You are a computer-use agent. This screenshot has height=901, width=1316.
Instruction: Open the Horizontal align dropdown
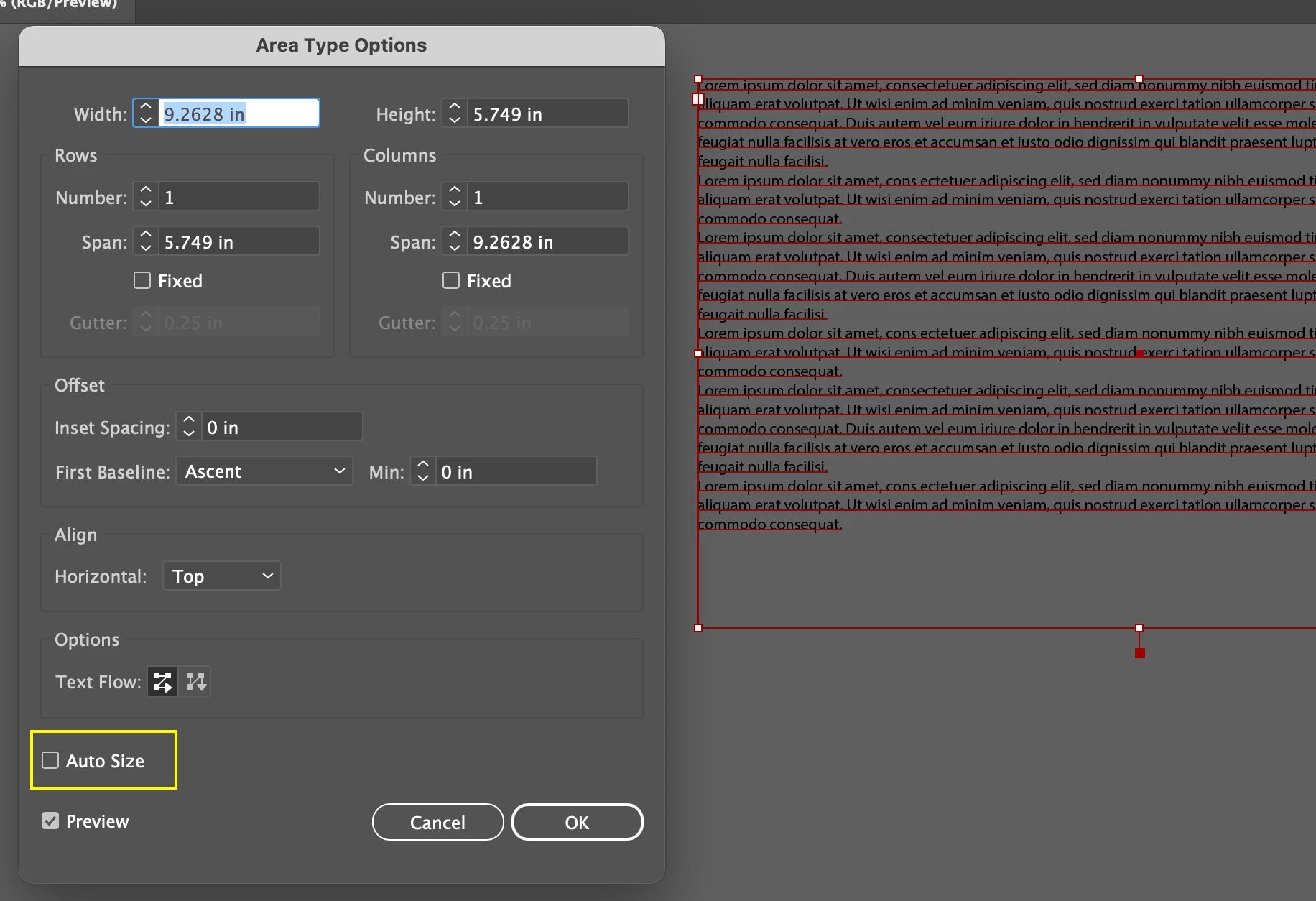click(x=222, y=576)
